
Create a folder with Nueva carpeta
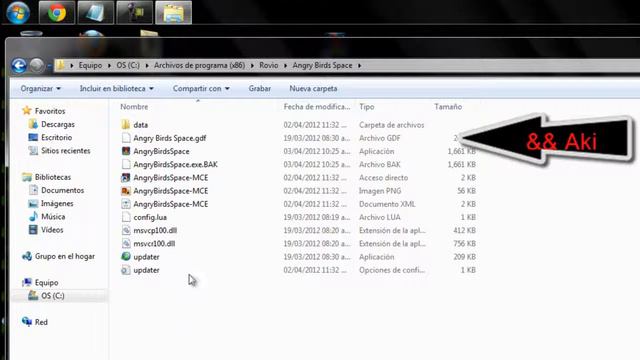(x=313, y=89)
